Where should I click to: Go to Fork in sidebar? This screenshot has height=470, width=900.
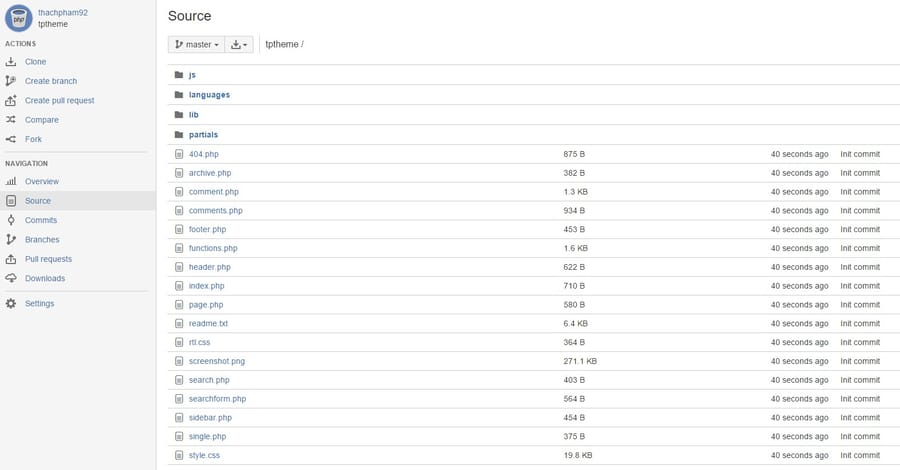[33, 139]
